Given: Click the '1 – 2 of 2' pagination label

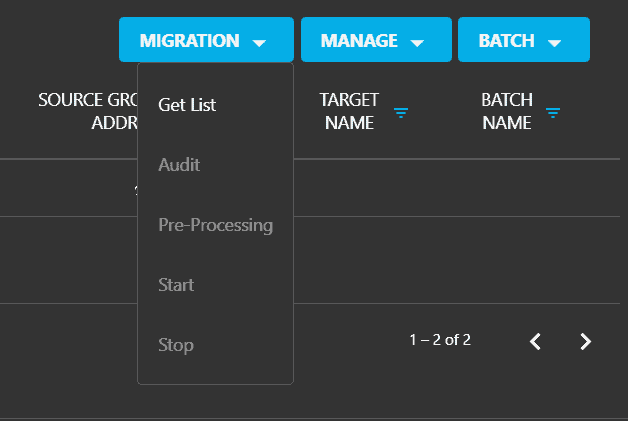Looking at the screenshot, I should point(440,340).
